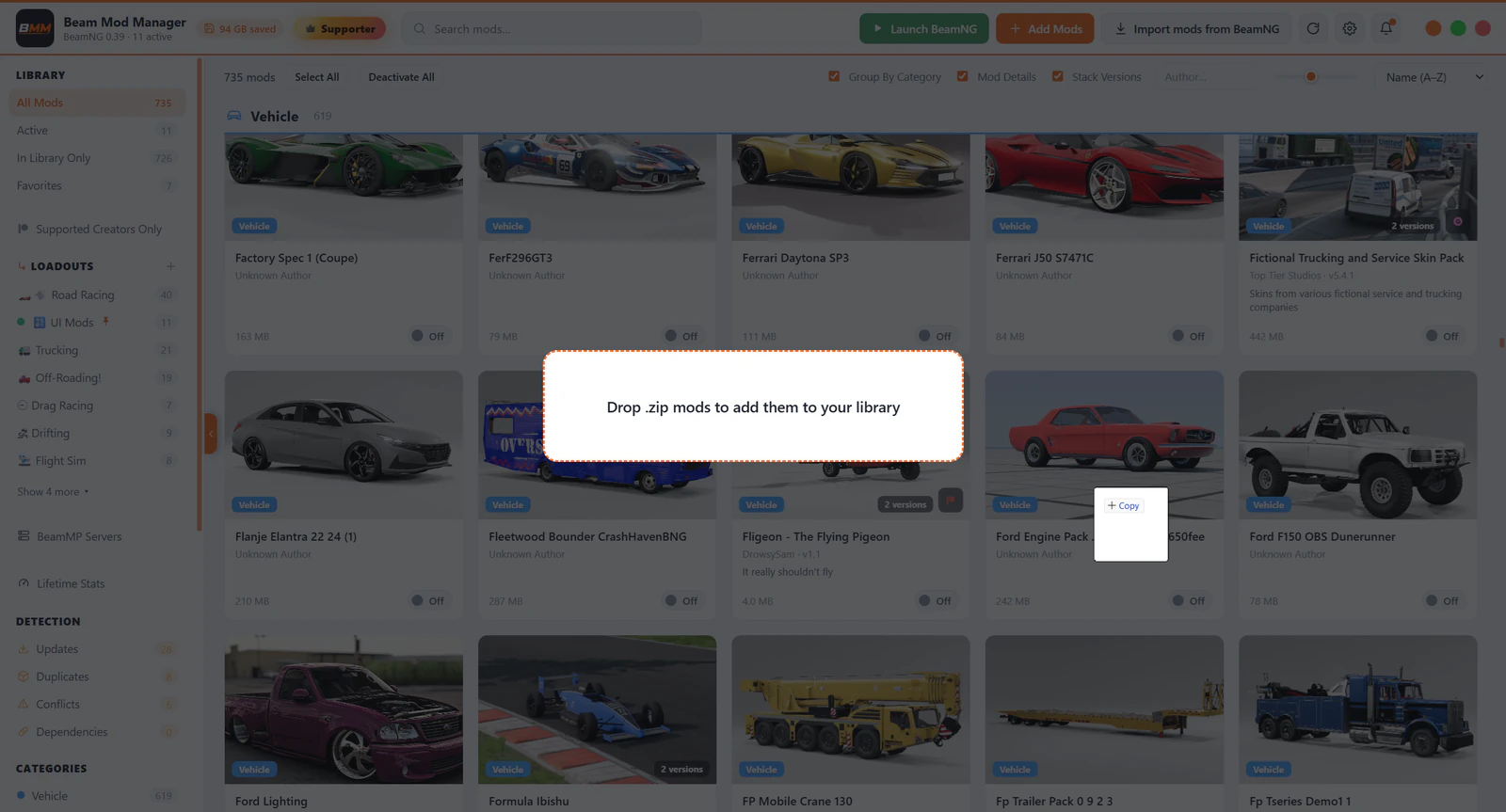This screenshot has height=812, width=1506.
Task: Enable the Ferrari Daytona SP3 mod
Action: [936, 336]
